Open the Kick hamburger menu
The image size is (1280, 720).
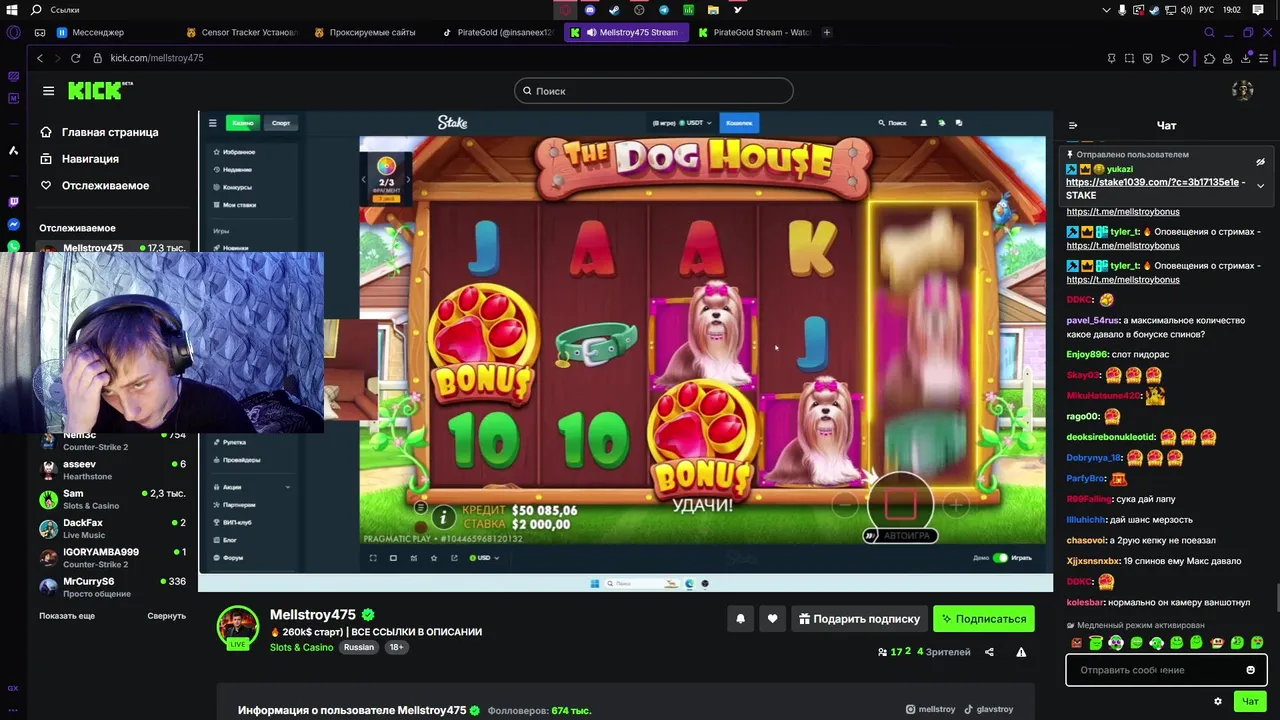pyautogui.click(x=48, y=91)
